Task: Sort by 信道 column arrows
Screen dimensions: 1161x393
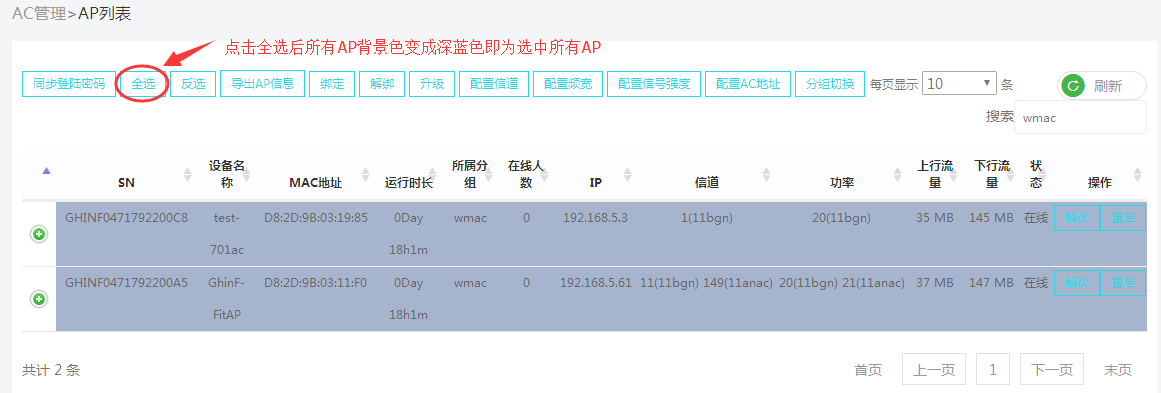Action: click(766, 175)
